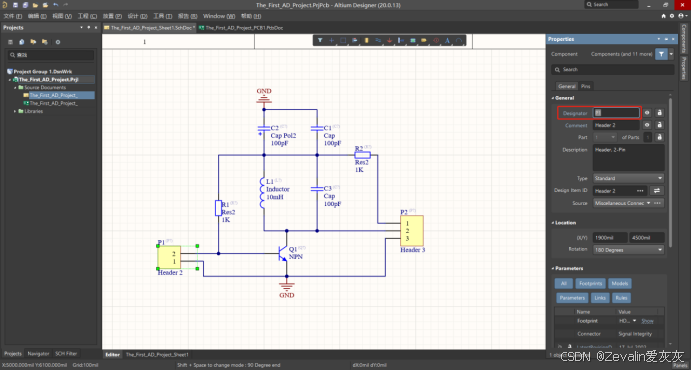
Task: Select the place wire tool in active bar
Action: 378,41
